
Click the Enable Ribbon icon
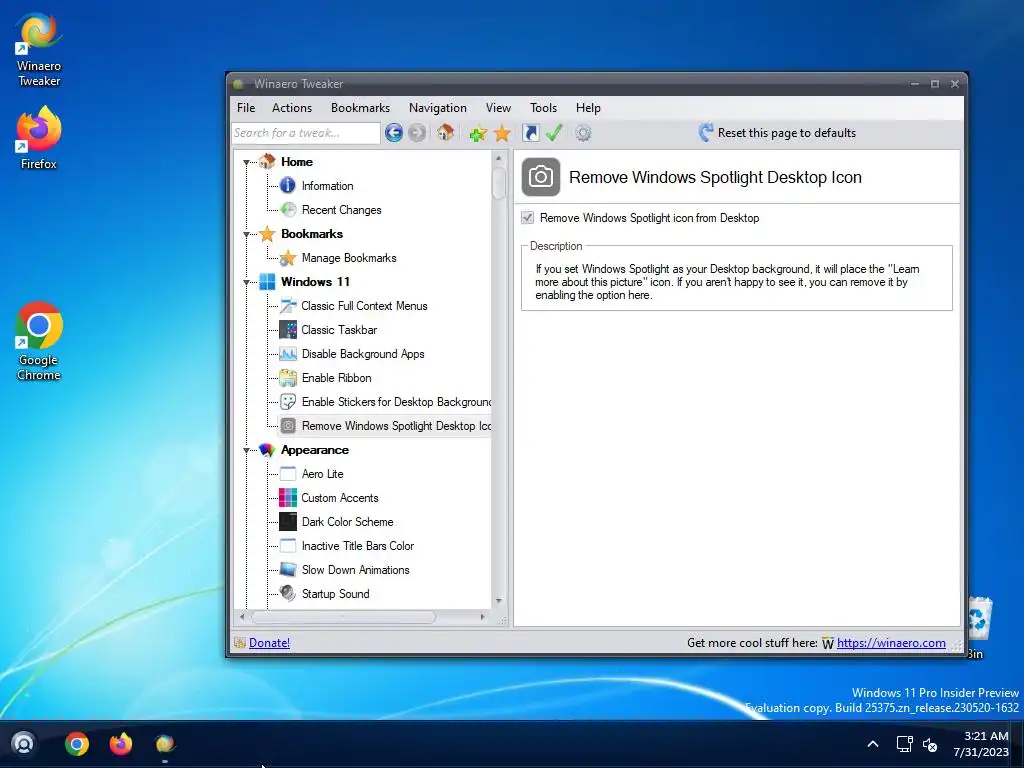point(288,377)
